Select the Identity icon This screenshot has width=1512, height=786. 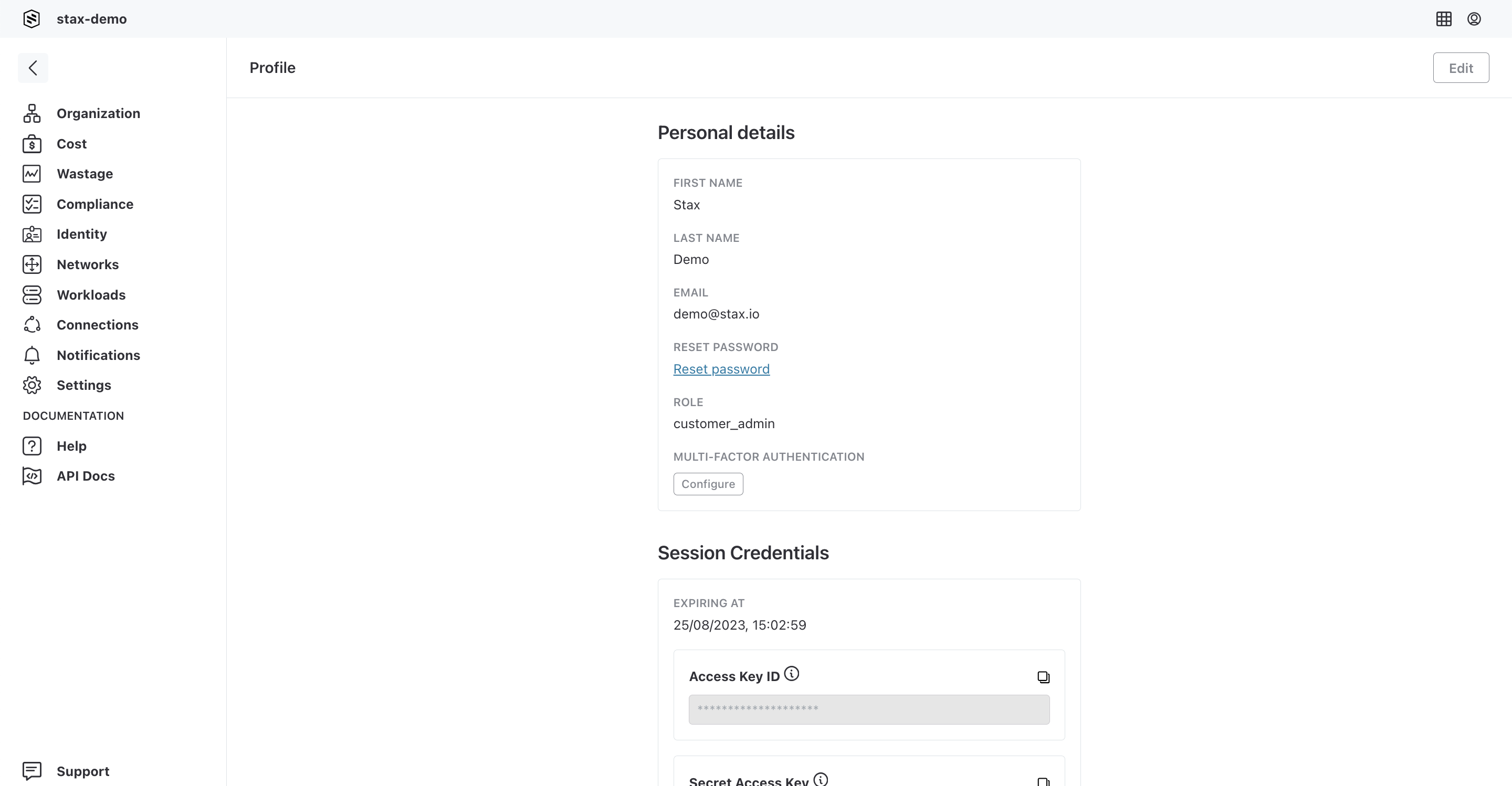click(31, 234)
